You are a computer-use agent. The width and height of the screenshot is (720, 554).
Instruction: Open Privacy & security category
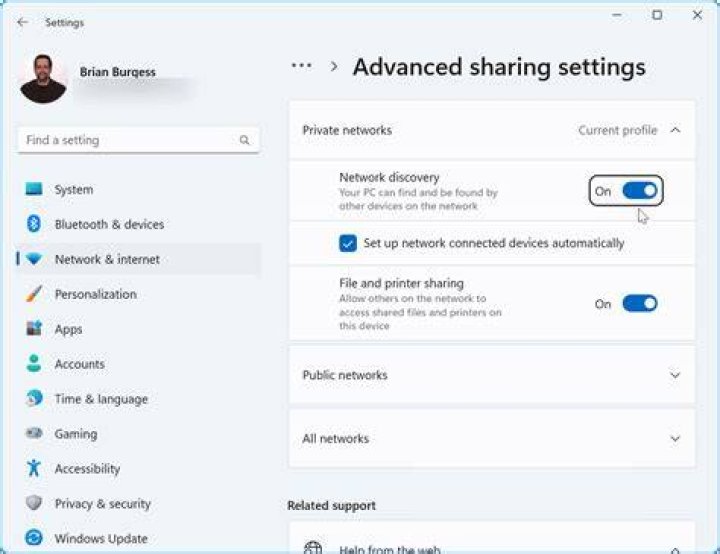[138, 503]
